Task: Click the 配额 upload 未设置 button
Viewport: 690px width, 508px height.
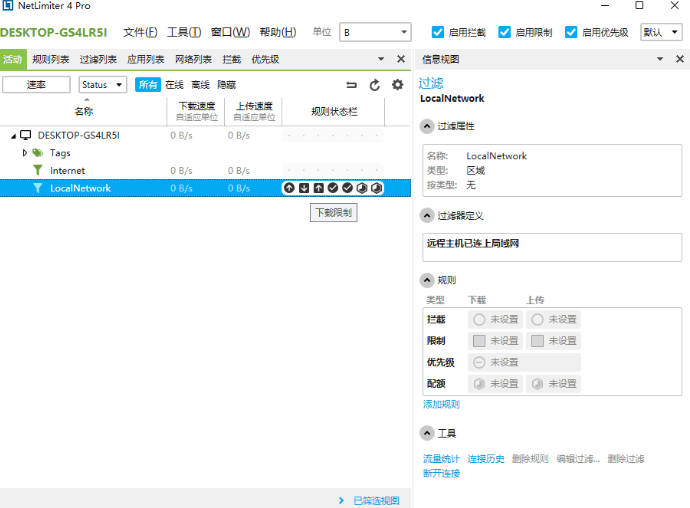Action: click(553, 384)
